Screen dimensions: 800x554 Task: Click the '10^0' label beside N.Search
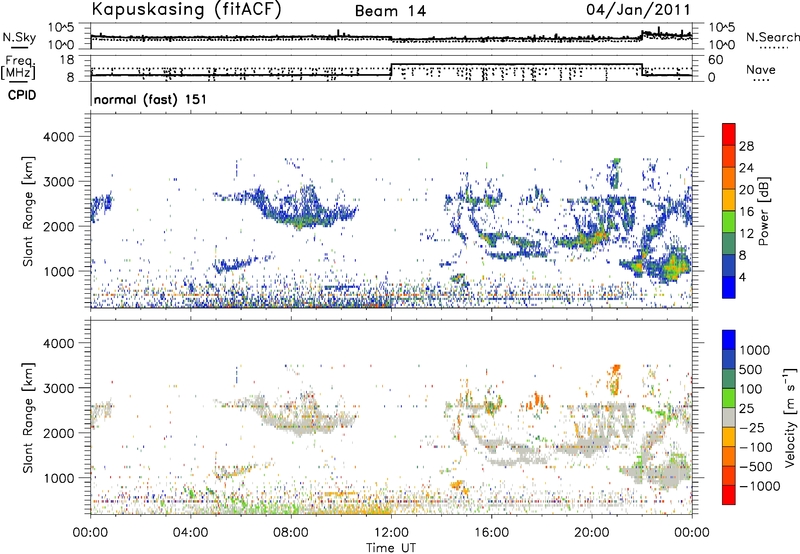pos(721,45)
